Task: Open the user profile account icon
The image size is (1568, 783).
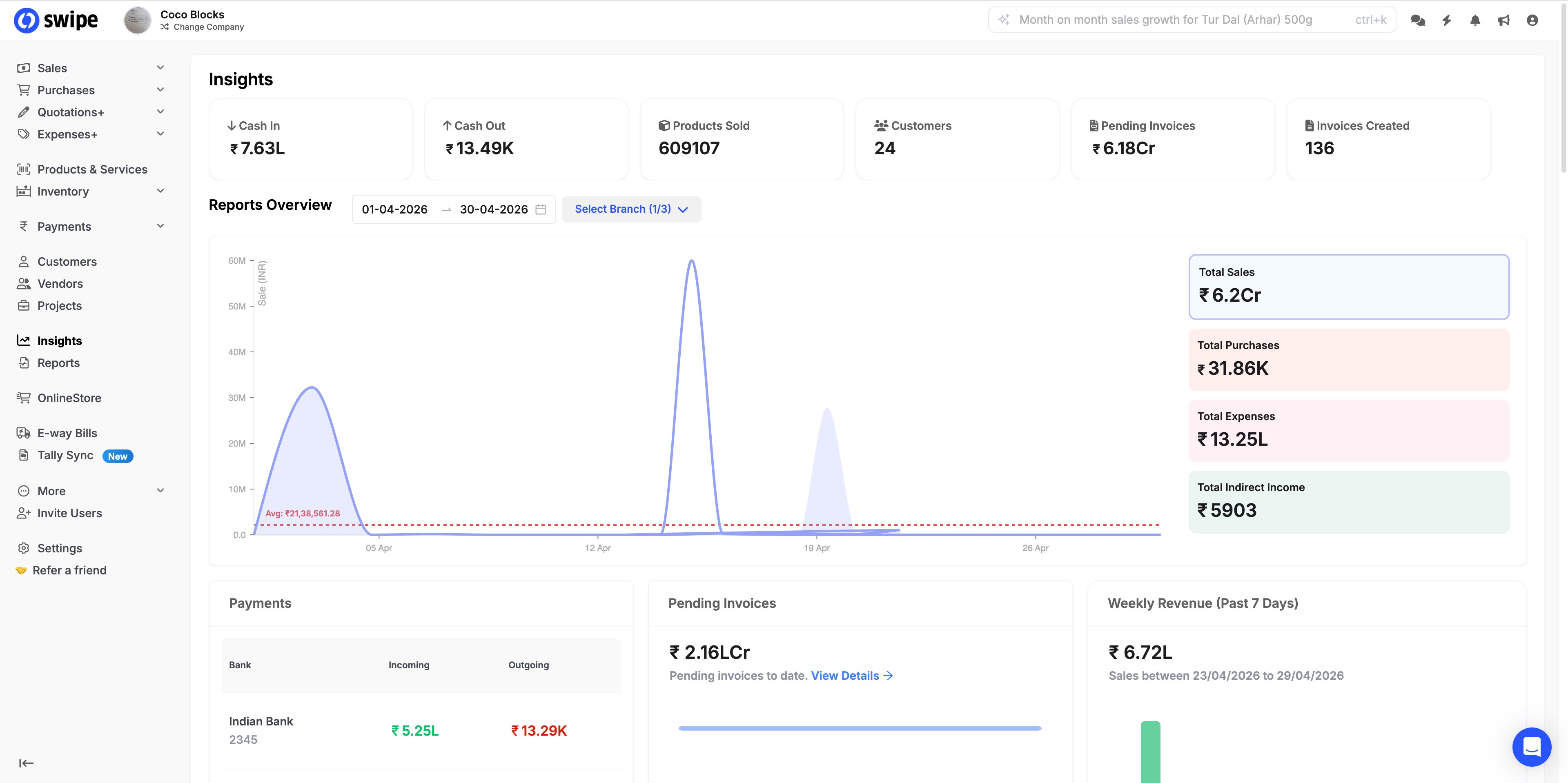Action: [1532, 20]
